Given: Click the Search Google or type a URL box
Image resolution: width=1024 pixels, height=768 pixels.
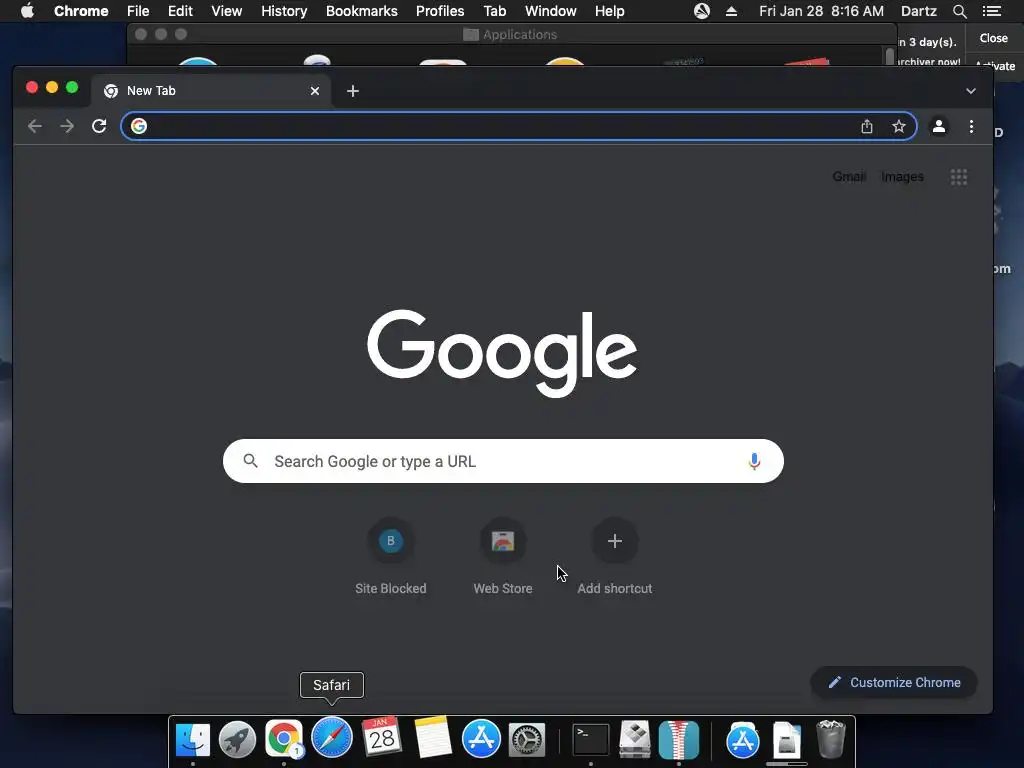Looking at the screenshot, I should [503, 461].
